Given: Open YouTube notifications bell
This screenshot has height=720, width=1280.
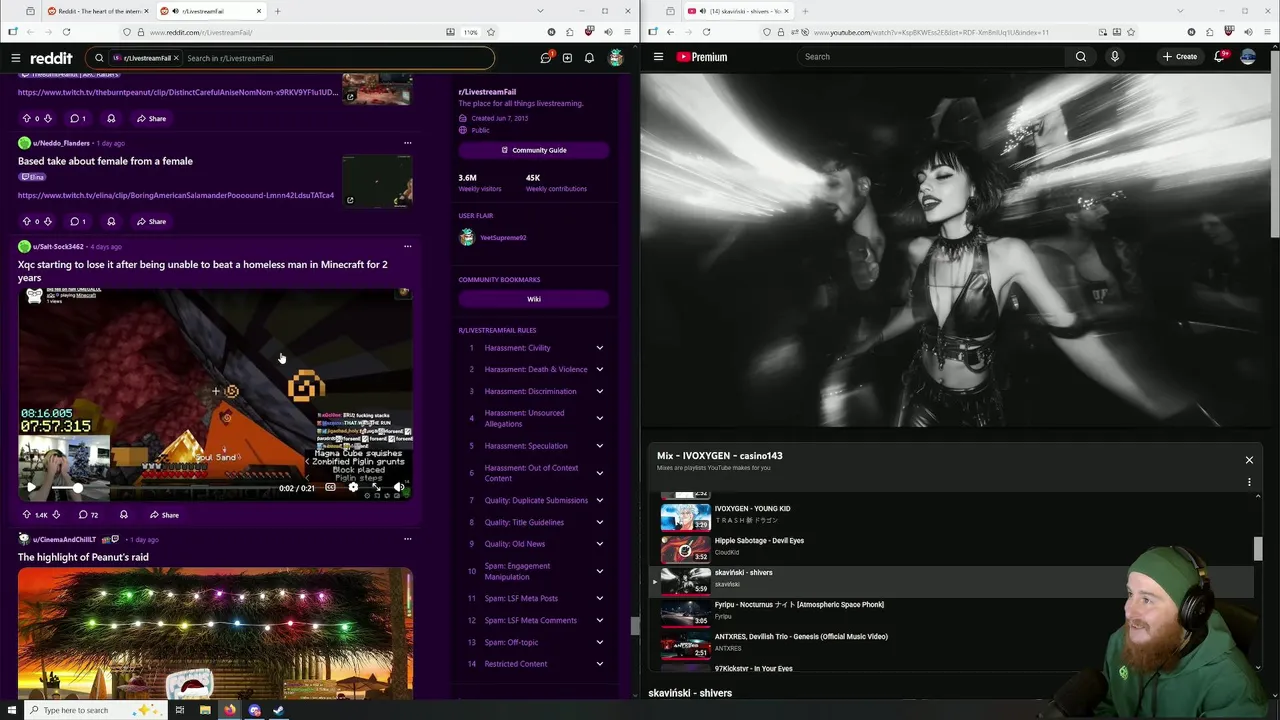Looking at the screenshot, I should click(1220, 57).
